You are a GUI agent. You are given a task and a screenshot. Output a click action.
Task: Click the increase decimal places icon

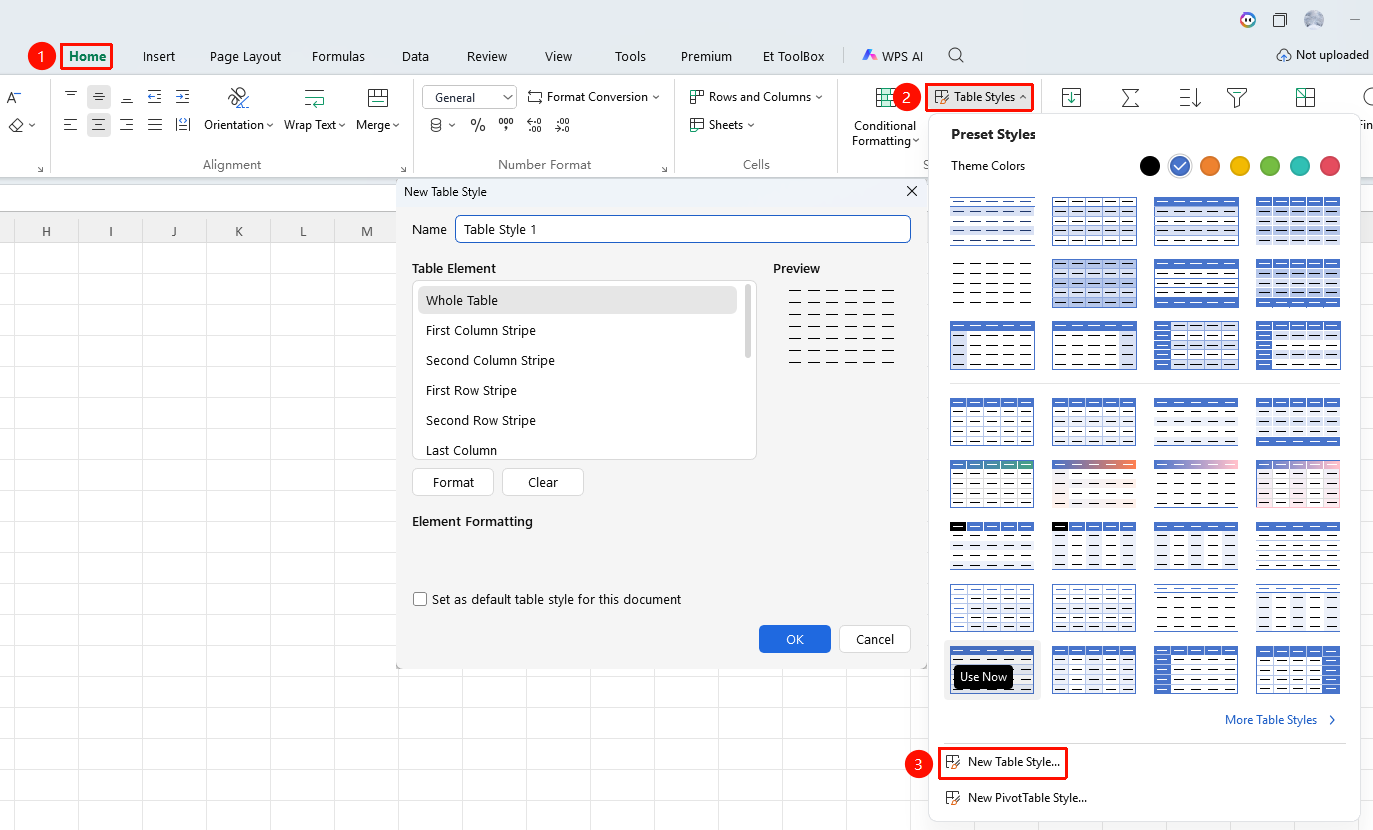(x=534, y=125)
